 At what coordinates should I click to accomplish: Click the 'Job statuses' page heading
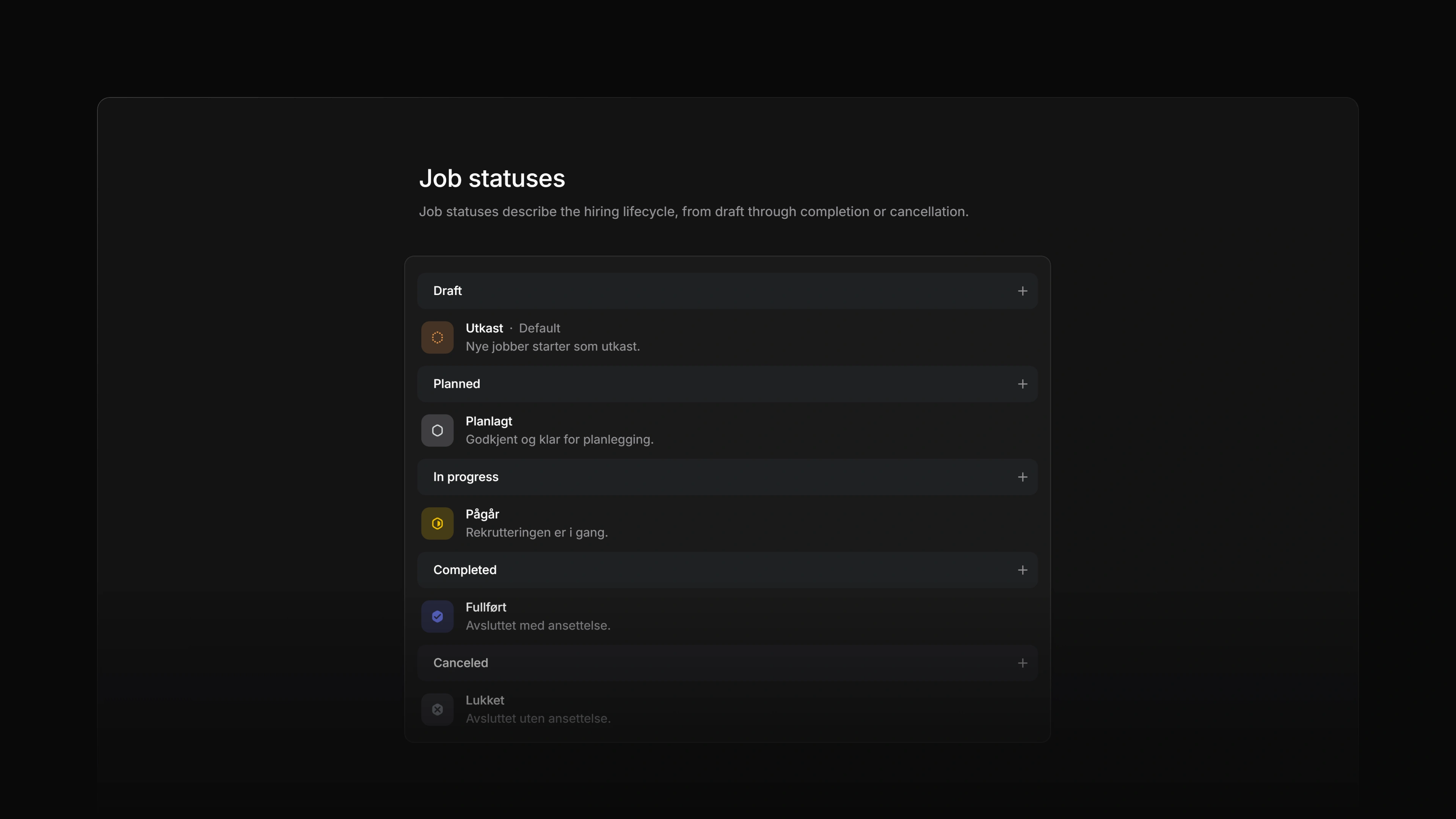491,179
